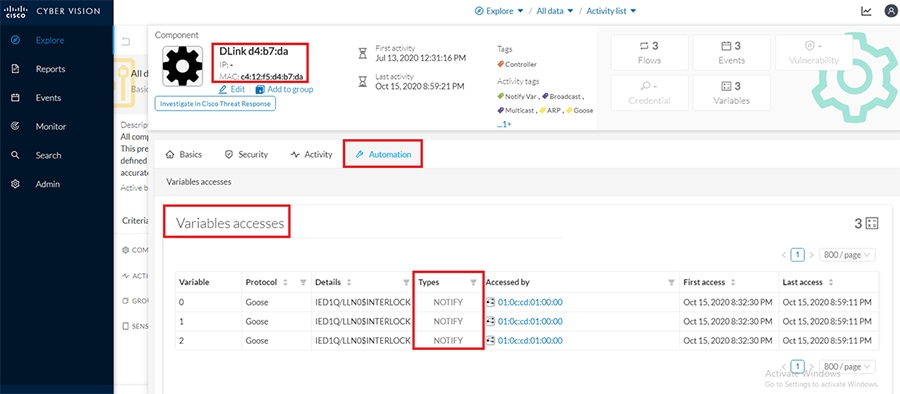Screen dimensions: 900x394
Task: Go to previous page in top pagination
Action: 784,254
